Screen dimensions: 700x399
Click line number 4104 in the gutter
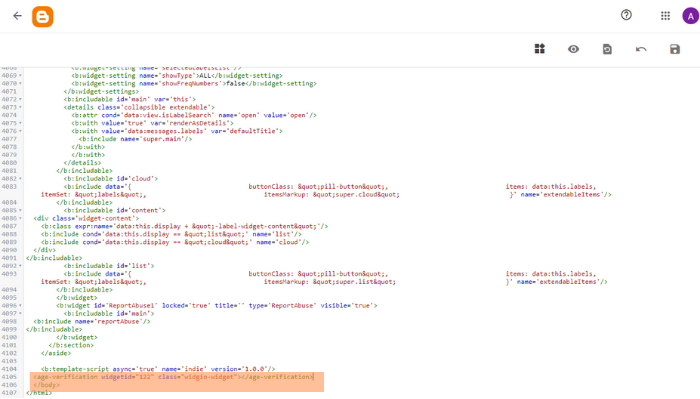(x=9, y=369)
